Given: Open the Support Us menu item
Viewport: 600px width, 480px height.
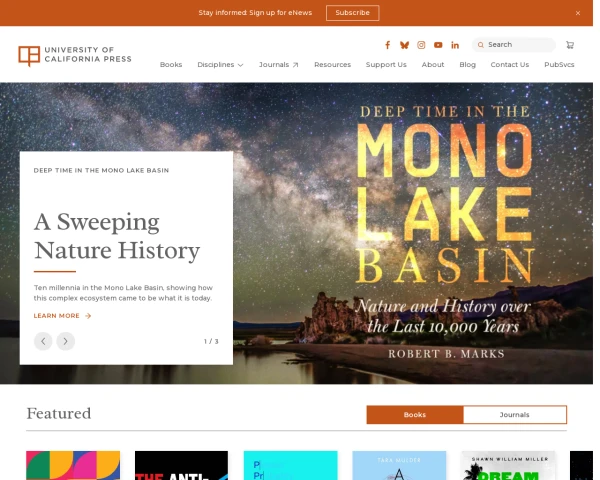Looking at the screenshot, I should (x=386, y=65).
